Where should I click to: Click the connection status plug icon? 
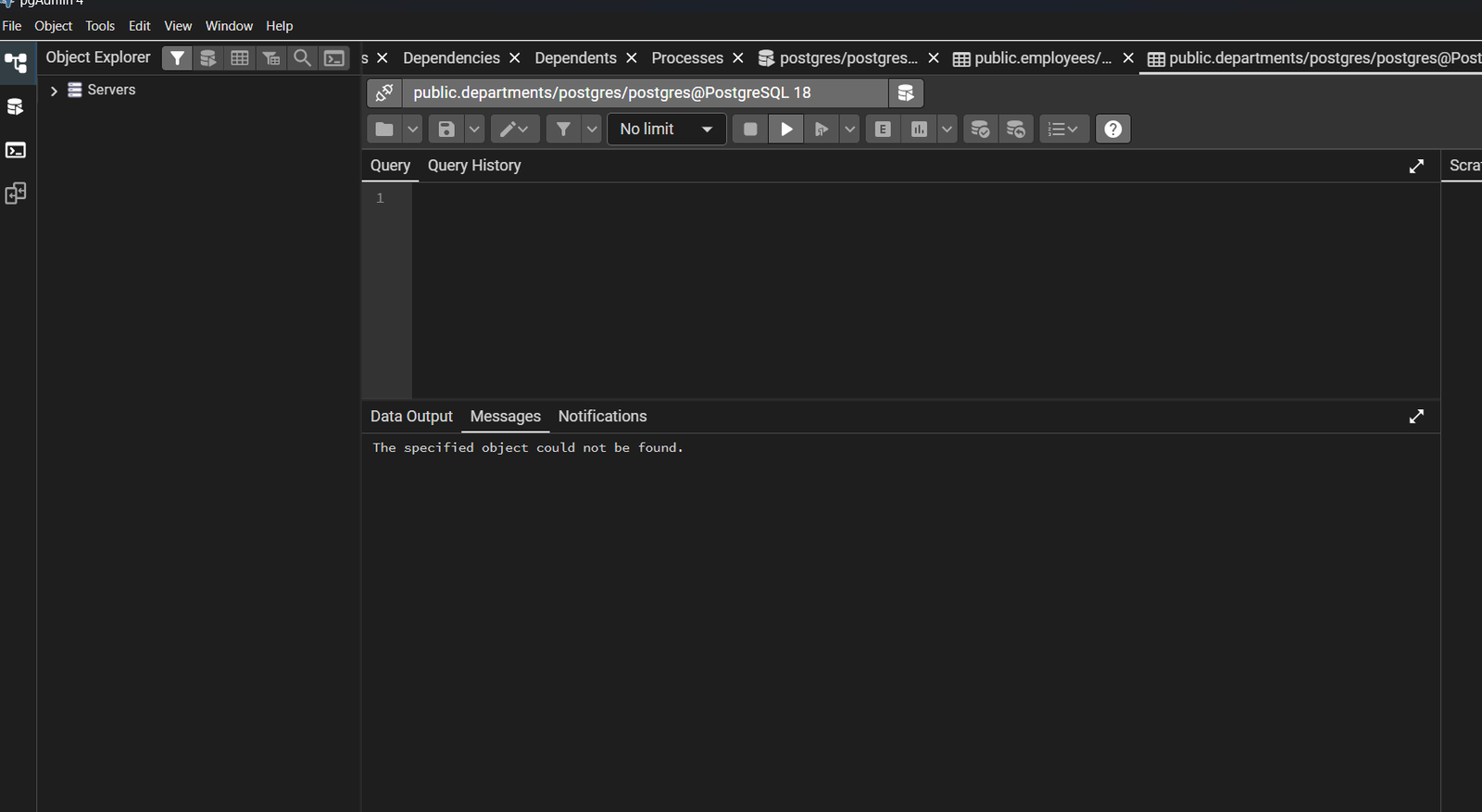(x=384, y=93)
